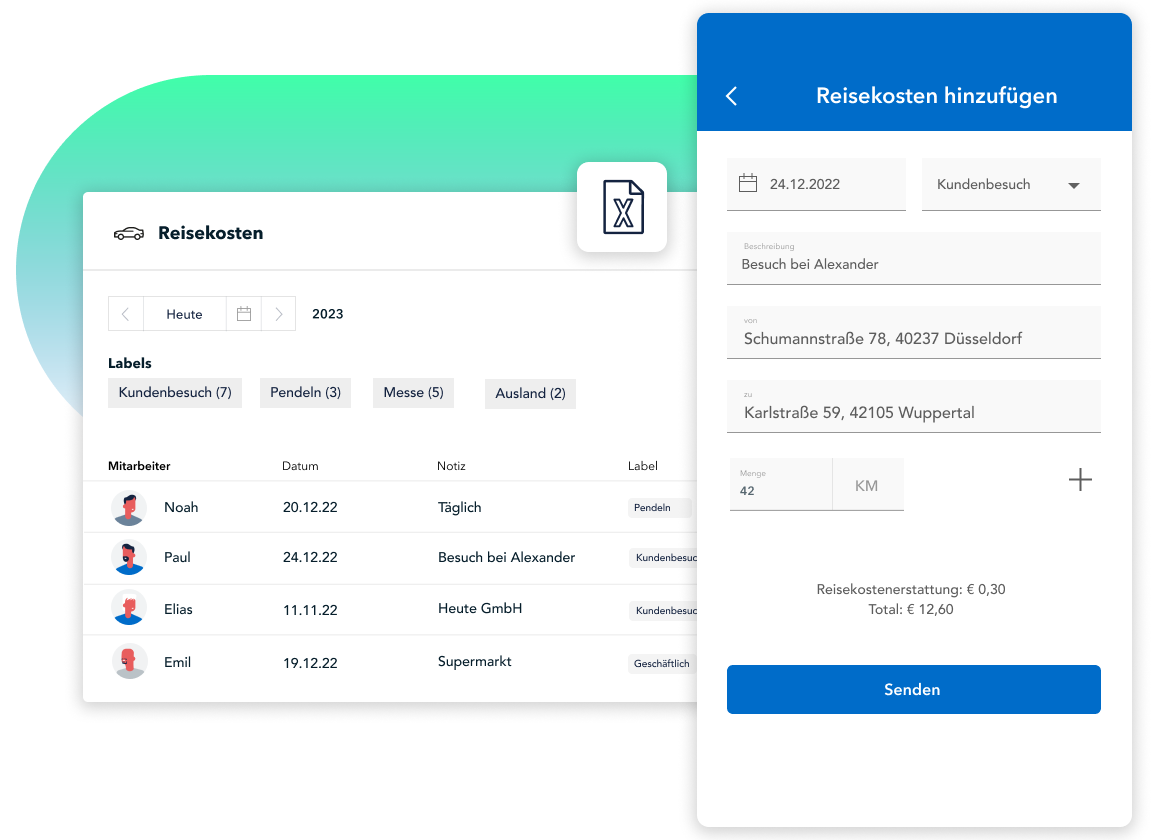
Task: Click the Heute button
Action: [x=184, y=314]
